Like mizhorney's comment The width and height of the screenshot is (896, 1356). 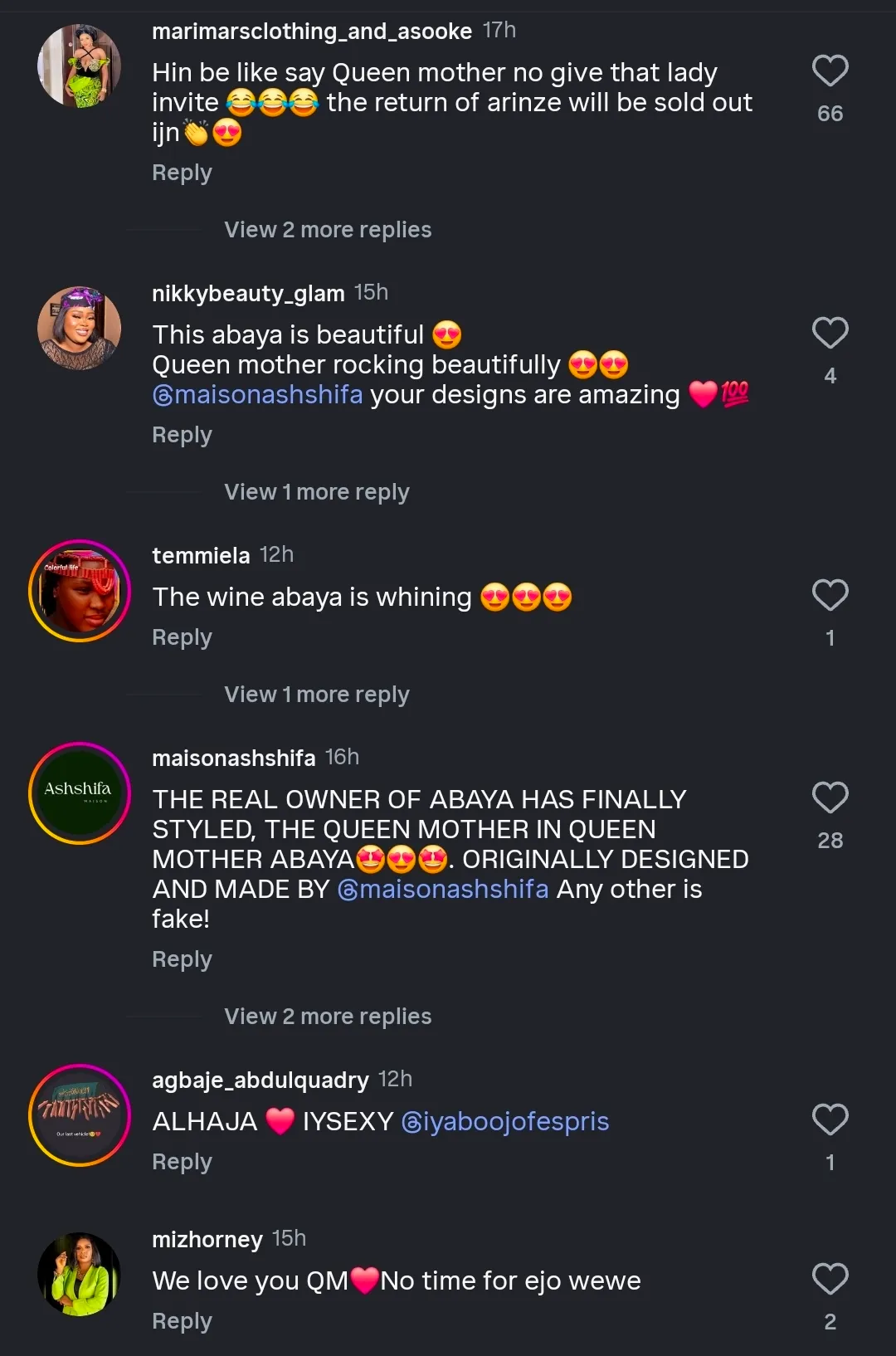[x=830, y=1280]
